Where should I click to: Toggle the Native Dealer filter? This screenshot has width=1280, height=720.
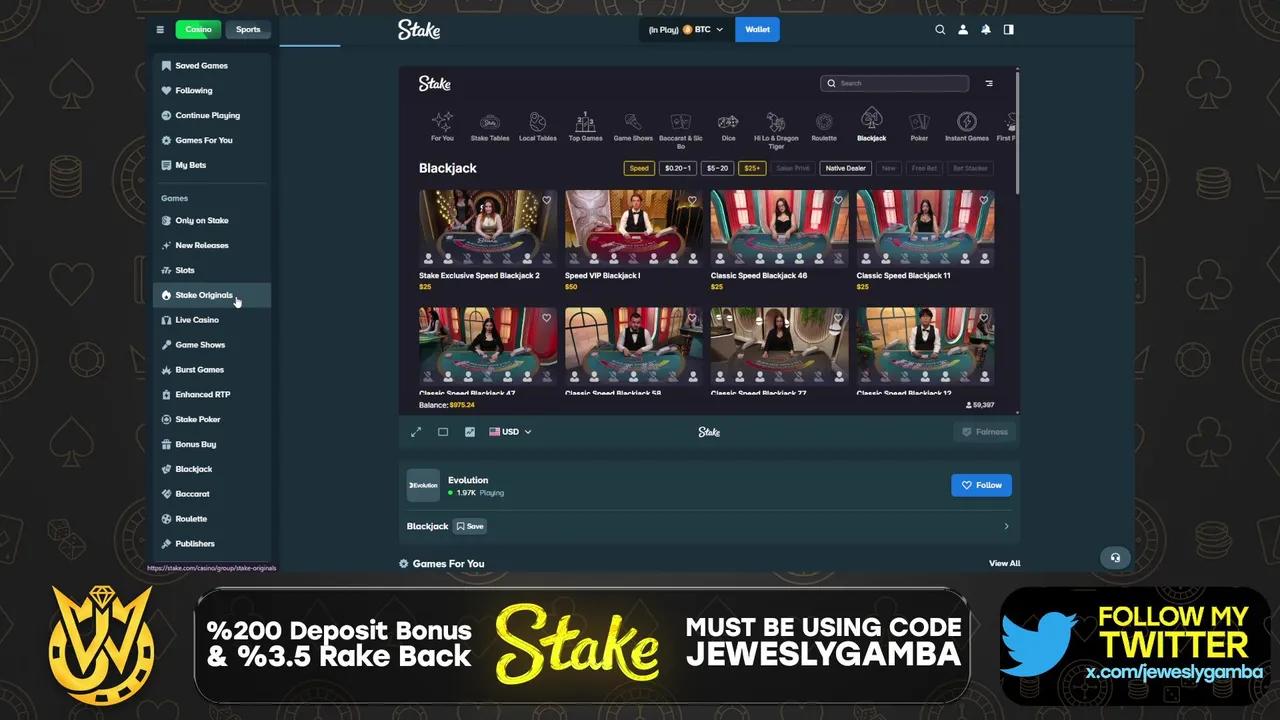(x=845, y=168)
